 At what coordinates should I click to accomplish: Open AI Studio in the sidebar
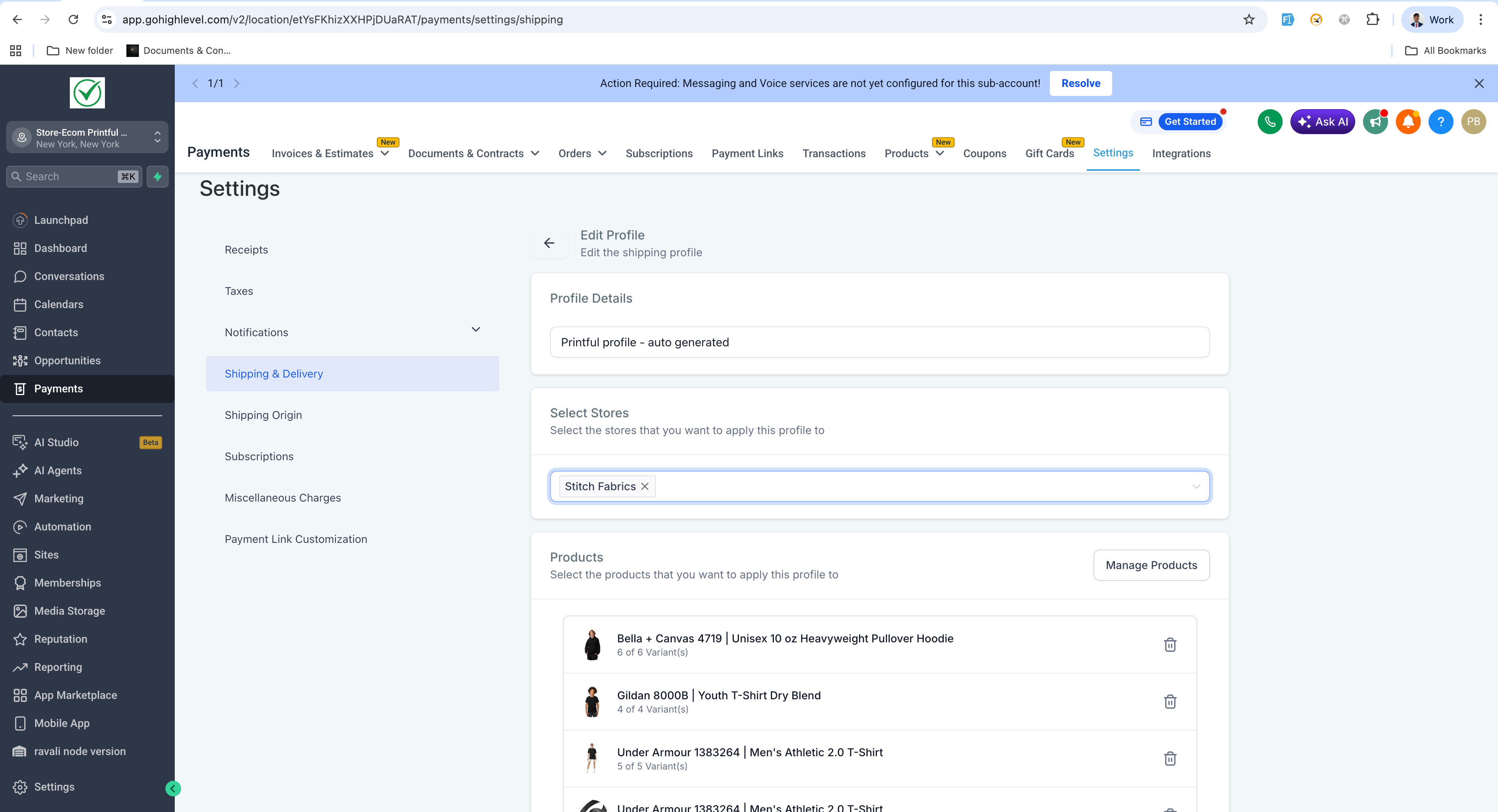pyautogui.click(x=57, y=442)
